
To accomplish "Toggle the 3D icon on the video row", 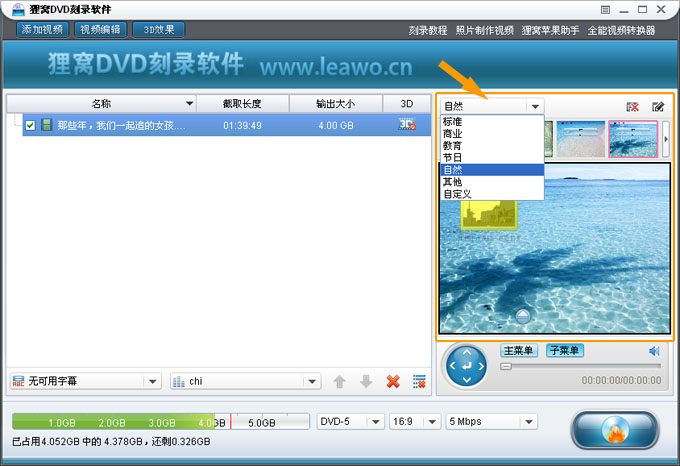I will tap(407, 125).
